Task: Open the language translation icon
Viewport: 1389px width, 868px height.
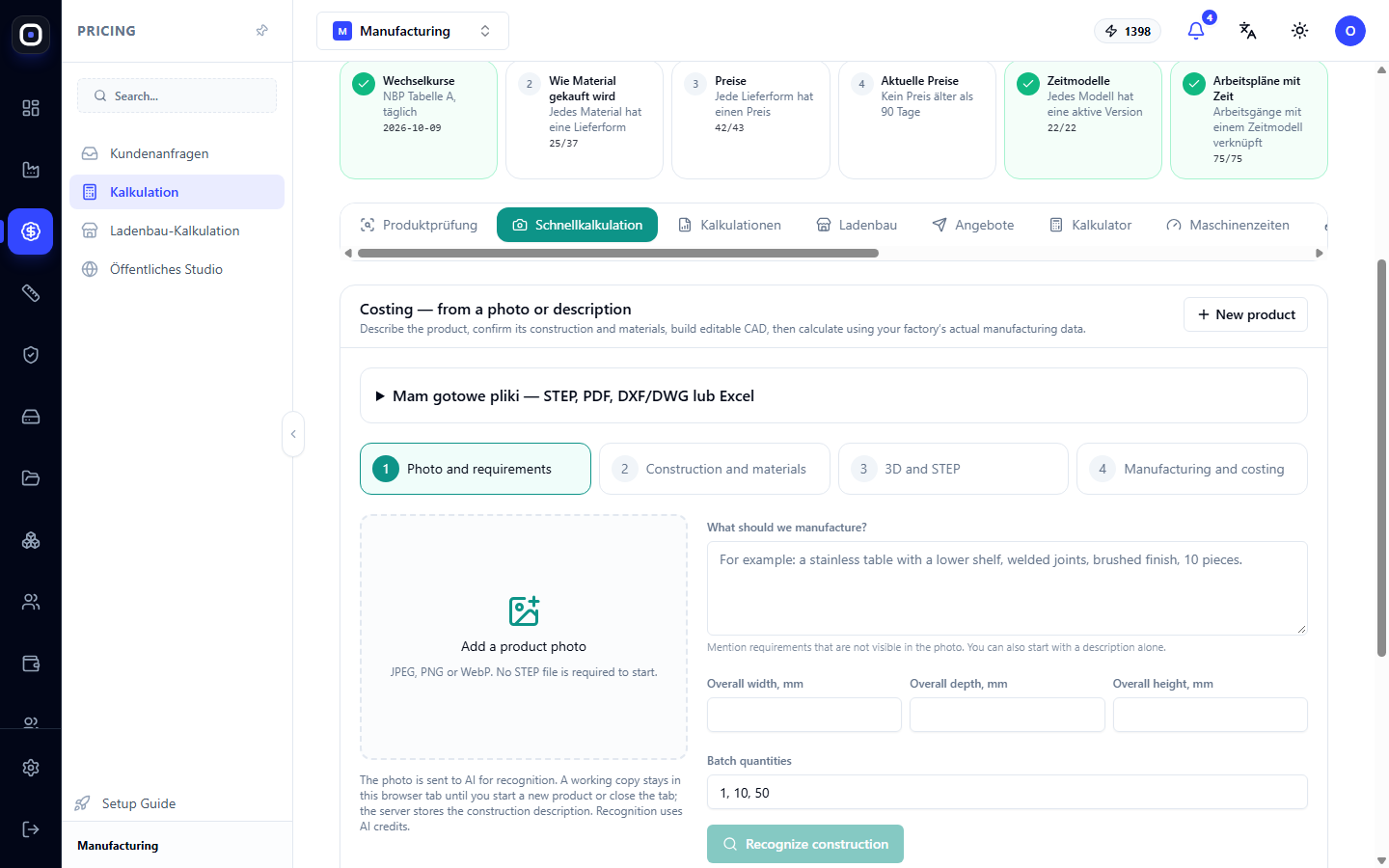Action: (x=1248, y=31)
